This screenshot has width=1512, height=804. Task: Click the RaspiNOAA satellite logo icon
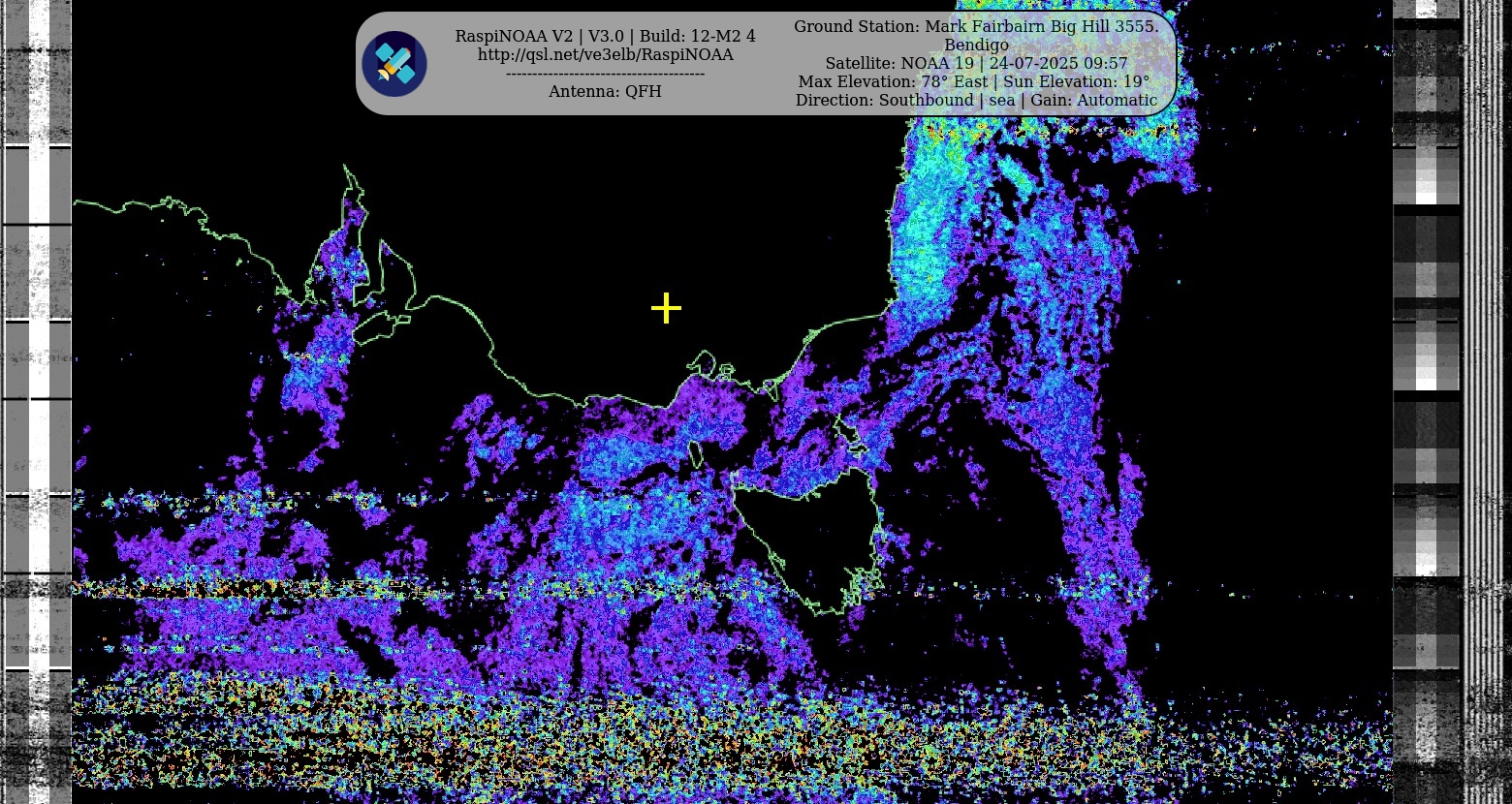coord(394,64)
